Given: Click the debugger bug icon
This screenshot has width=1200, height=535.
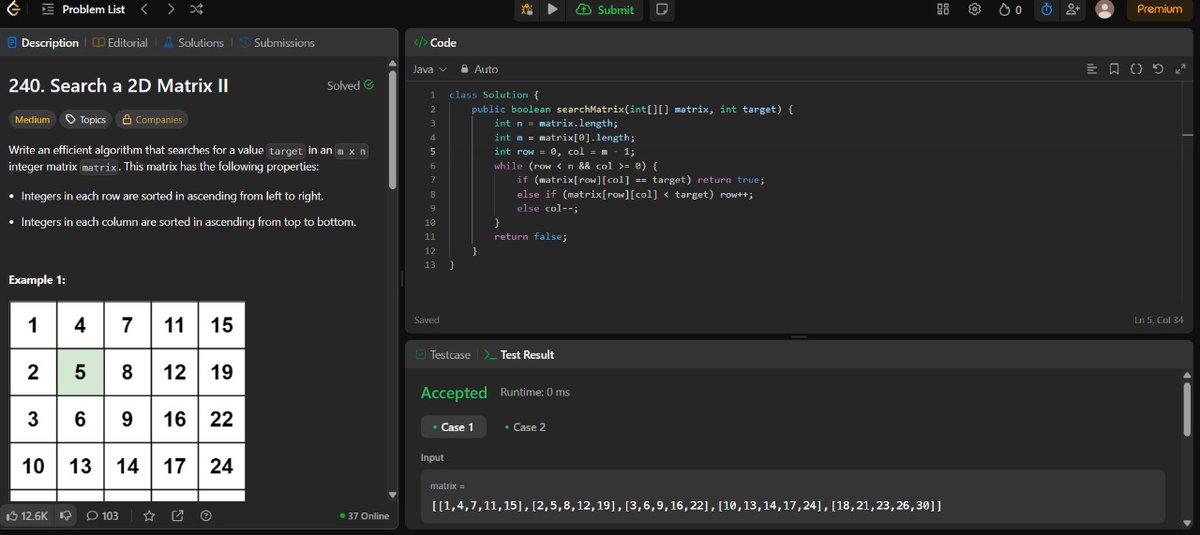Looking at the screenshot, I should pos(527,9).
